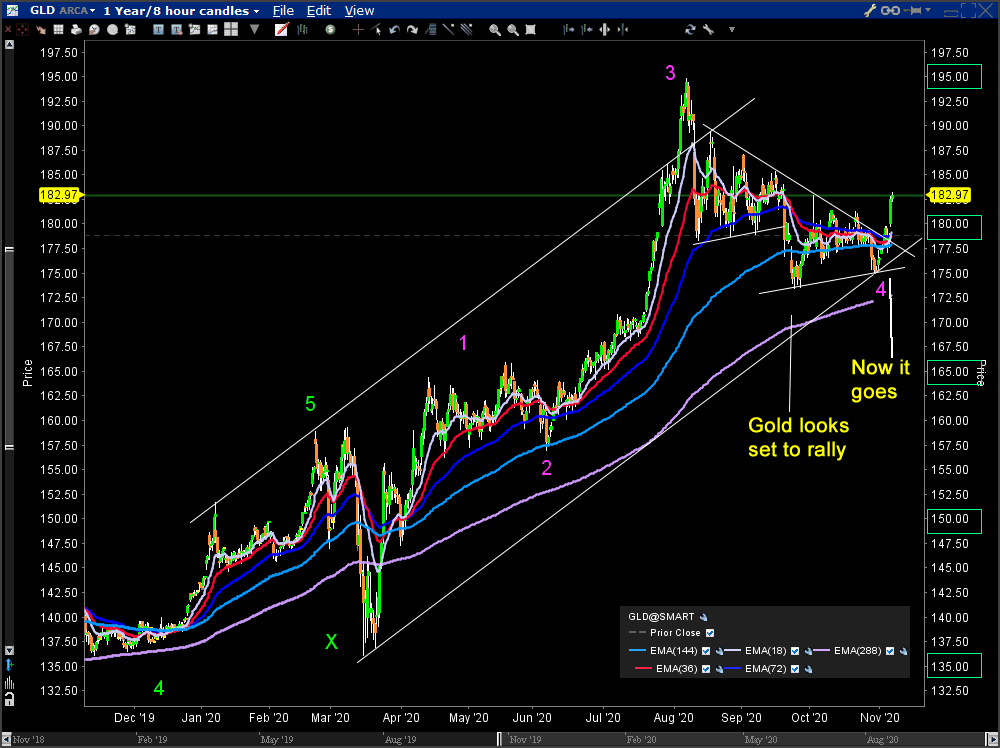Screen dimensions: 1000x748
Task: Open chart settings with the yellow wrench
Action: [x=869, y=11]
